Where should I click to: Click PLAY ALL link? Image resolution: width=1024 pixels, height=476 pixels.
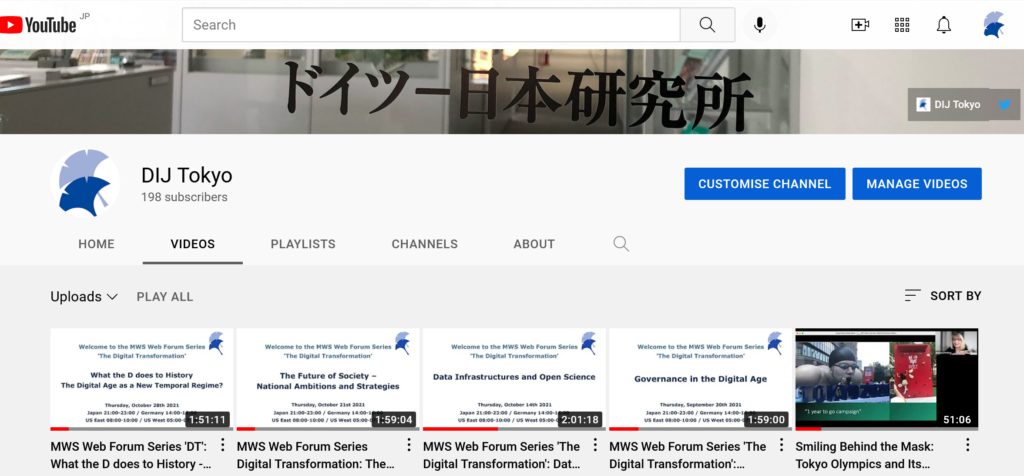click(165, 296)
